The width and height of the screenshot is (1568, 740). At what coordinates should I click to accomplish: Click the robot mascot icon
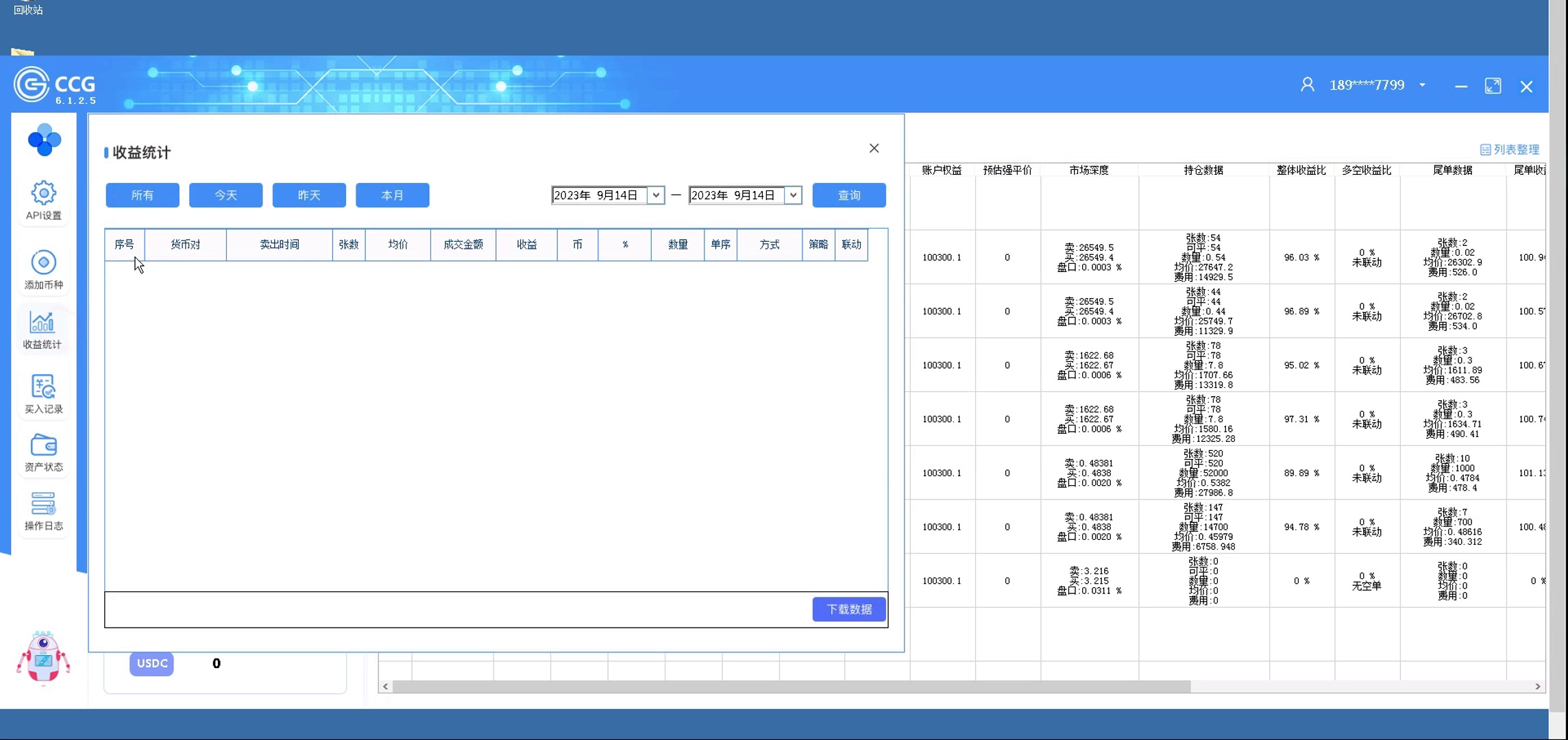pos(43,658)
